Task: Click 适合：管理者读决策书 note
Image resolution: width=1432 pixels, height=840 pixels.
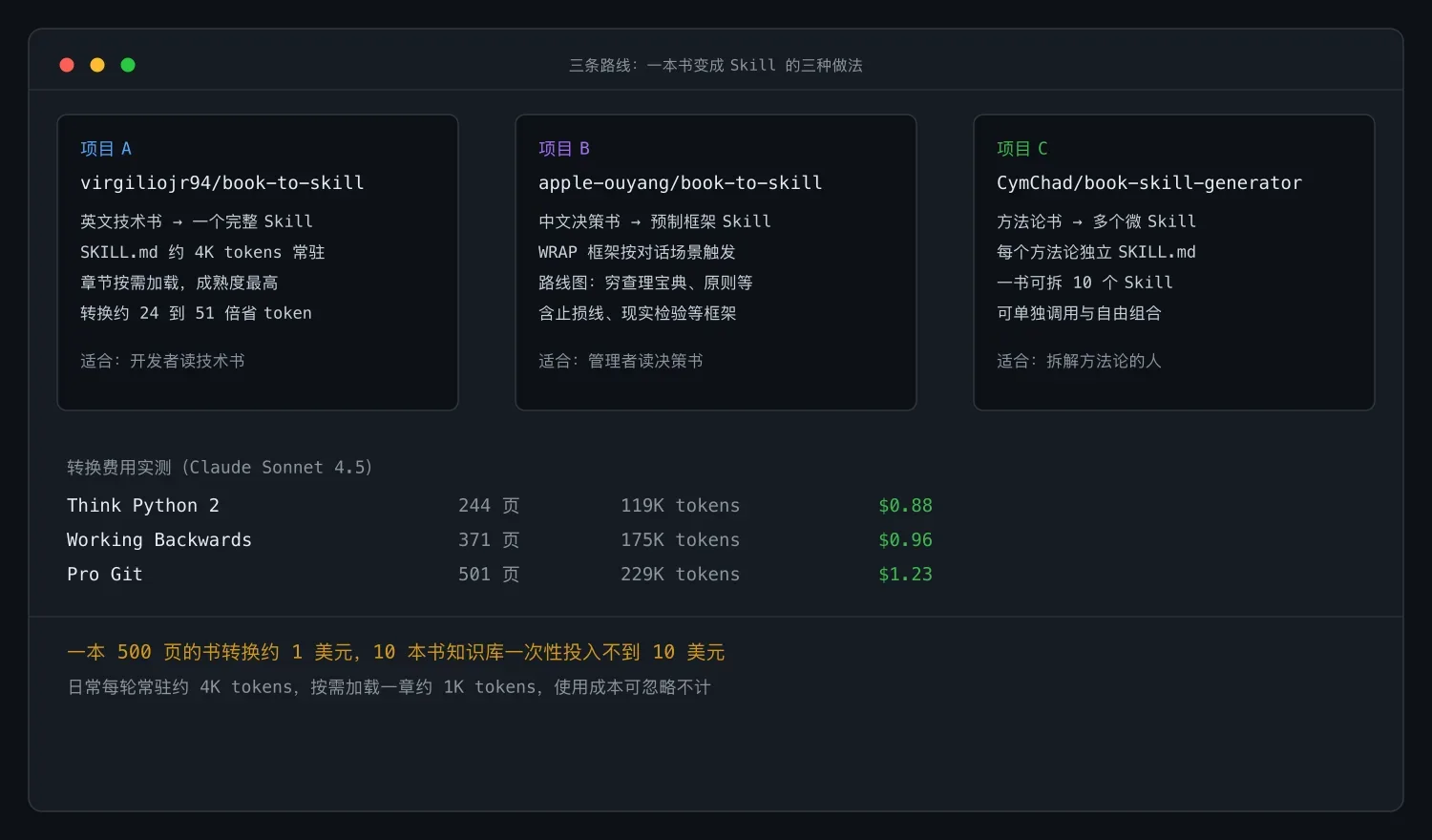Action: click(x=621, y=361)
